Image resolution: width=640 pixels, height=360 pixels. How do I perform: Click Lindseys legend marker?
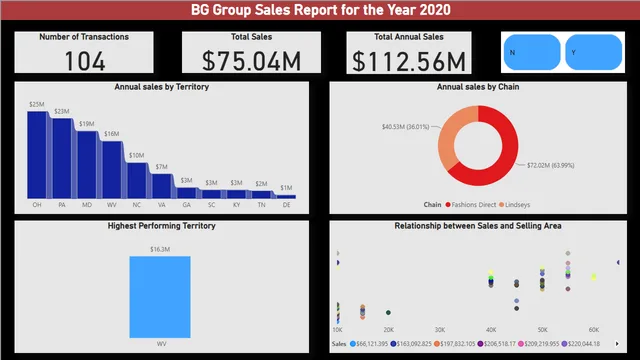tap(501, 204)
